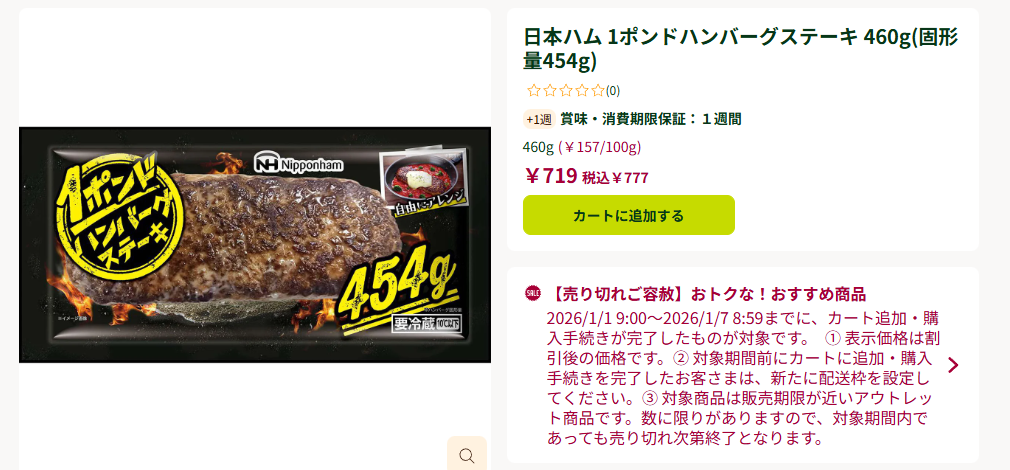Select the fourth rating star
This screenshot has height=470, width=1010.
(x=582, y=91)
